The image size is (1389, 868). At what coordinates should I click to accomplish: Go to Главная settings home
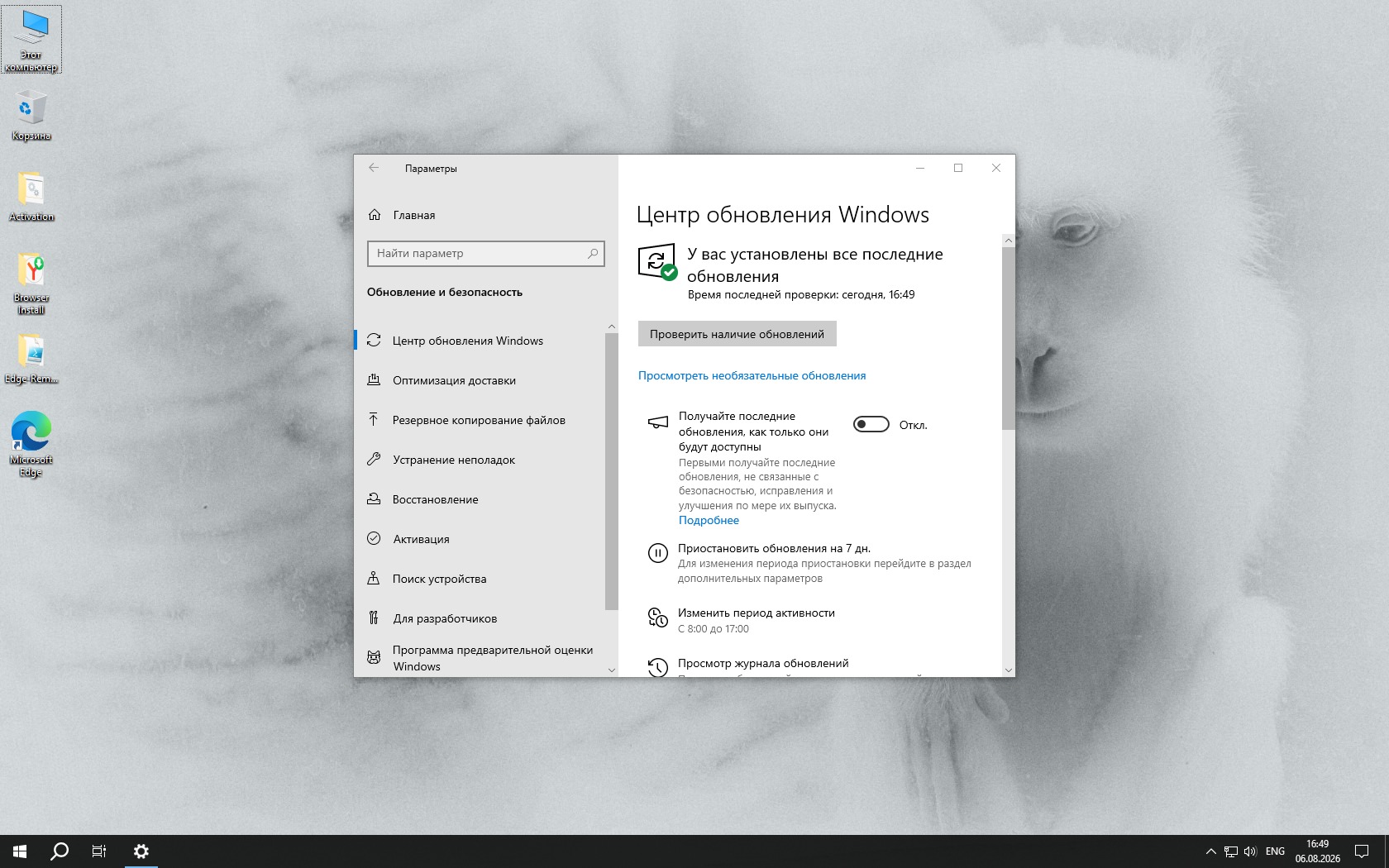pos(414,215)
